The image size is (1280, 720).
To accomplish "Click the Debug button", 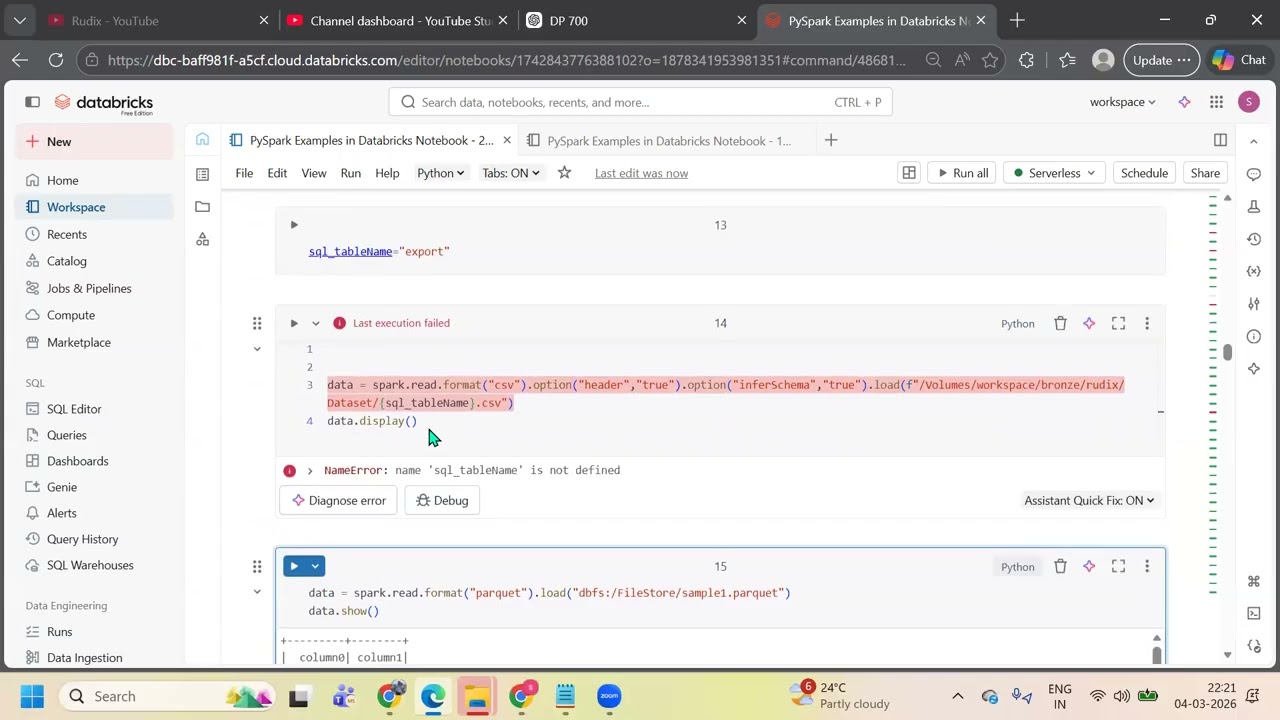I will coord(442,500).
